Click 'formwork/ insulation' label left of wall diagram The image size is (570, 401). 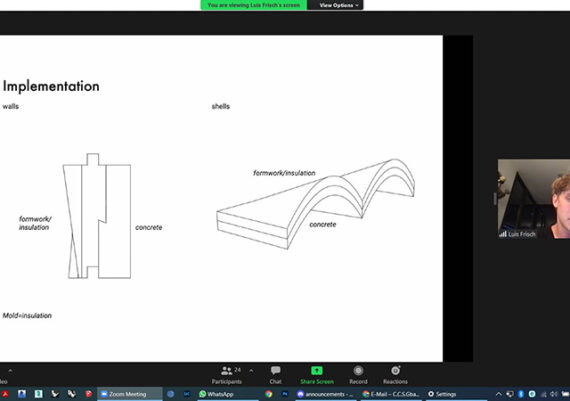(x=35, y=223)
